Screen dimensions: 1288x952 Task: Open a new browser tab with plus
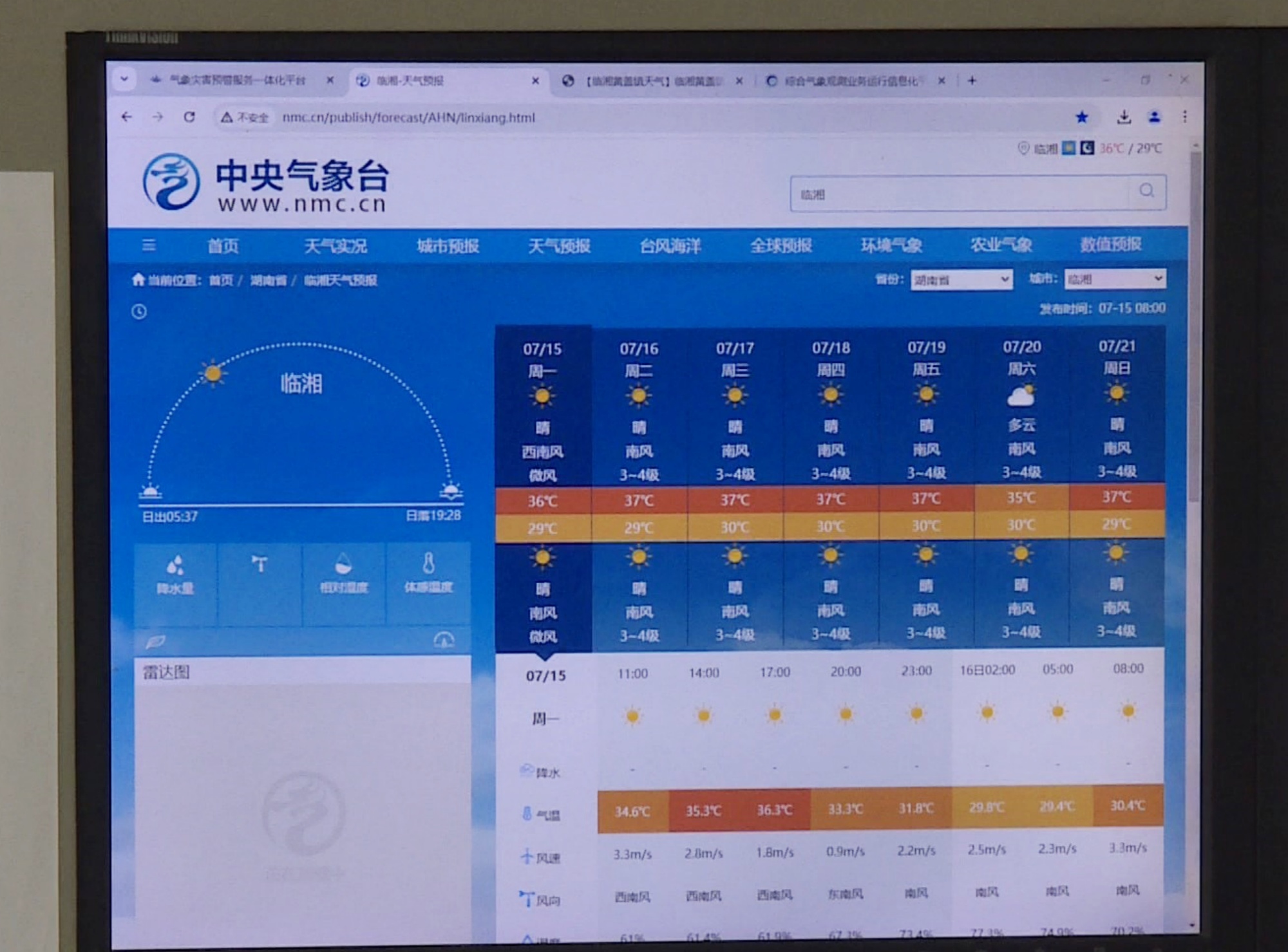click(x=972, y=80)
